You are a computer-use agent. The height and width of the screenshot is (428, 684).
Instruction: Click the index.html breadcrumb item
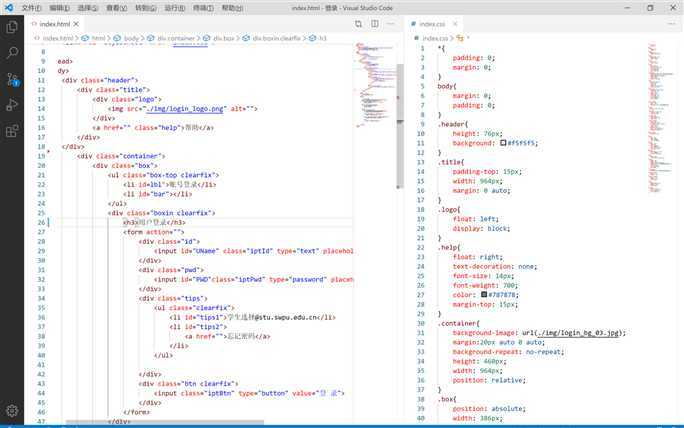click(x=58, y=38)
